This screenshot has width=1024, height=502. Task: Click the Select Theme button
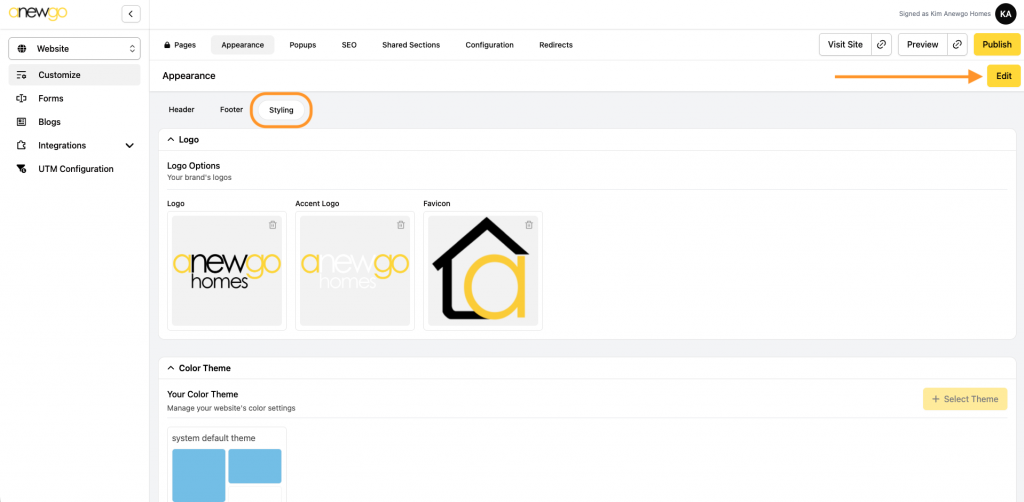964,399
